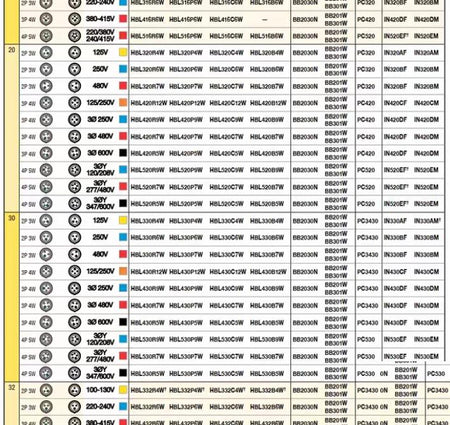The height and width of the screenshot is (425, 450).
Task: Select the outlined connector icon beside 30A 3ØY 120/208V
Action: point(75,339)
